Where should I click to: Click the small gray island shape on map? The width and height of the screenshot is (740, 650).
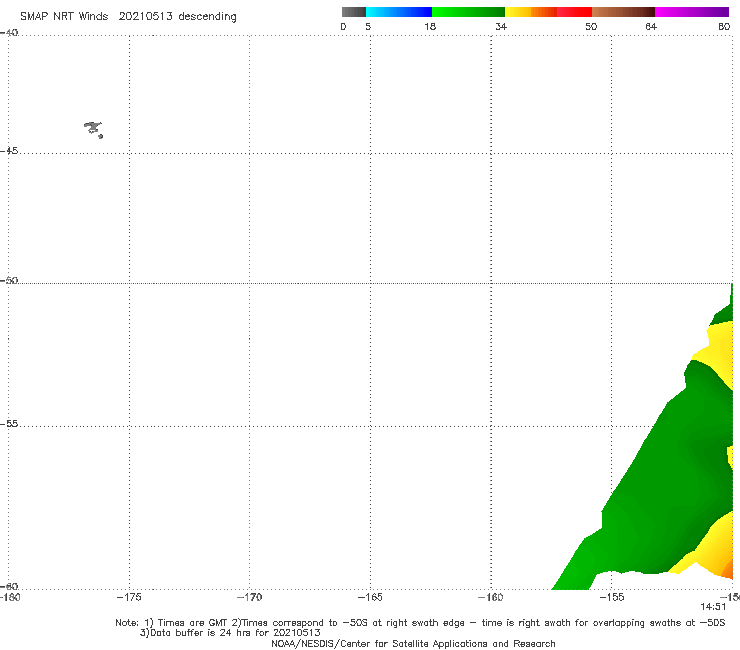(x=93, y=129)
